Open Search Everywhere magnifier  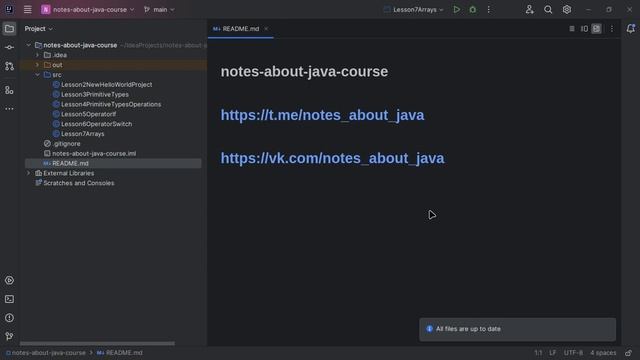pyautogui.click(x=548, y=9)
